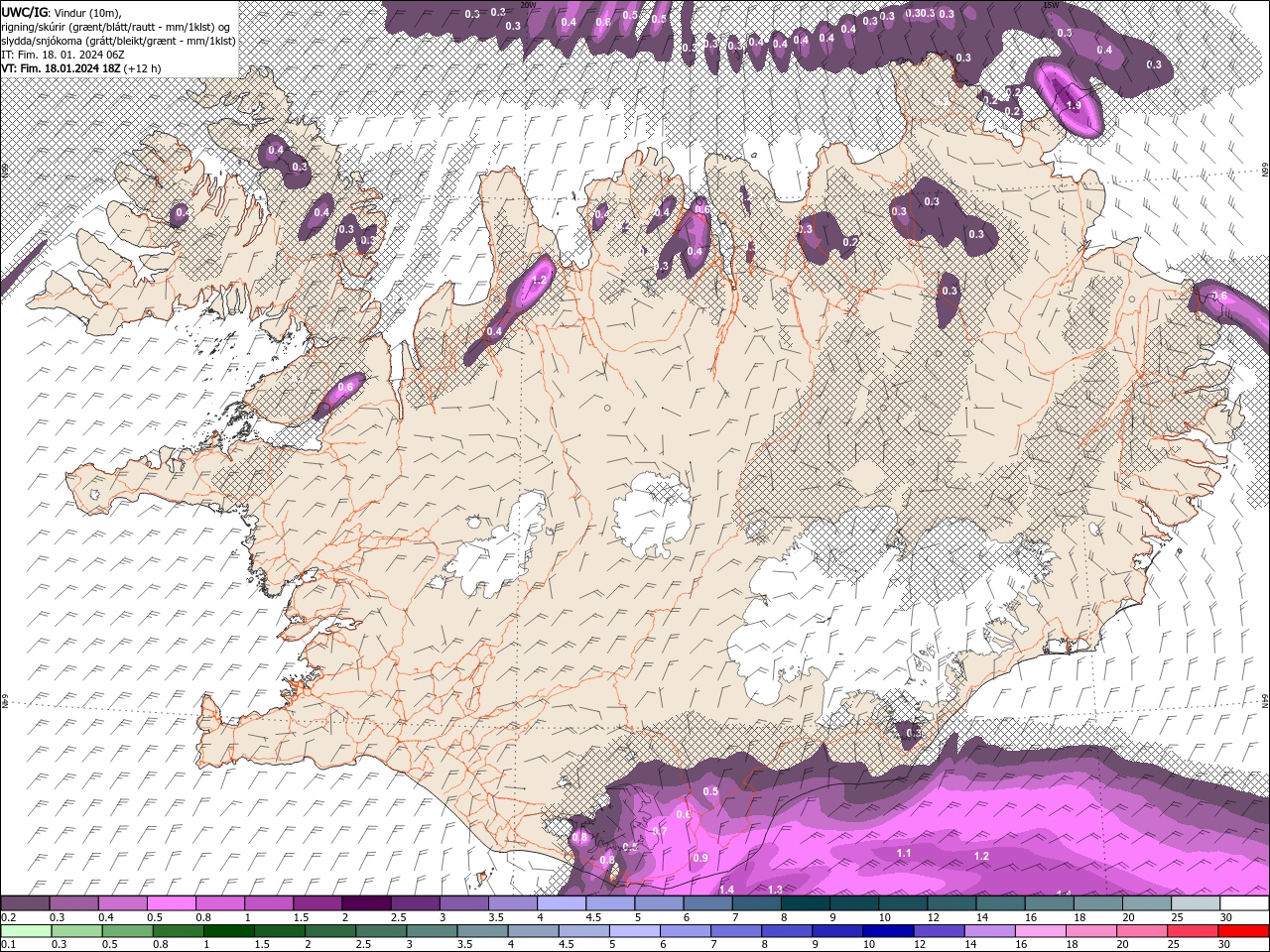The width and height of the screenshot is (1270, 952).
Task: Click the 1.4 value at the bottom map edge
Action: [x=726, y=890]
